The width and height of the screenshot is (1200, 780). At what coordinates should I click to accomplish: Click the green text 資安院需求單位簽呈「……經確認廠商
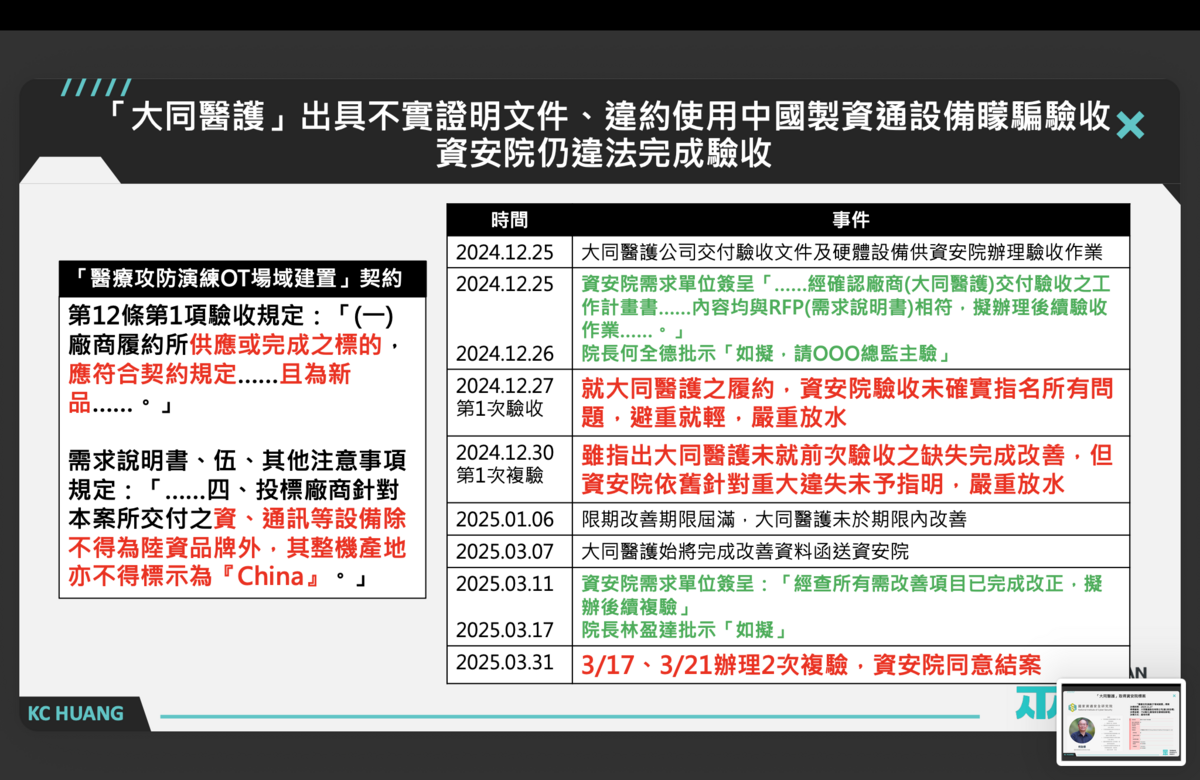tap(848, 306)
